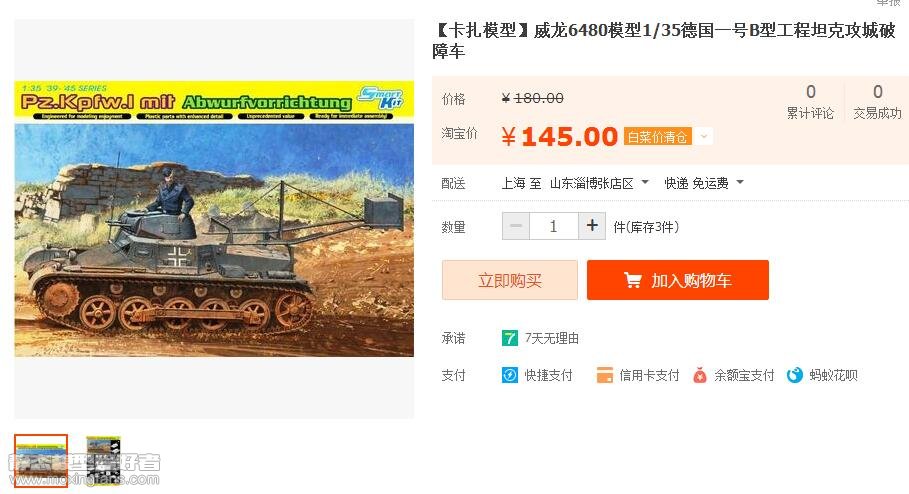909x494 pixels.
Task: Click the orange credit card payment icon
Action: pos(605,375)
